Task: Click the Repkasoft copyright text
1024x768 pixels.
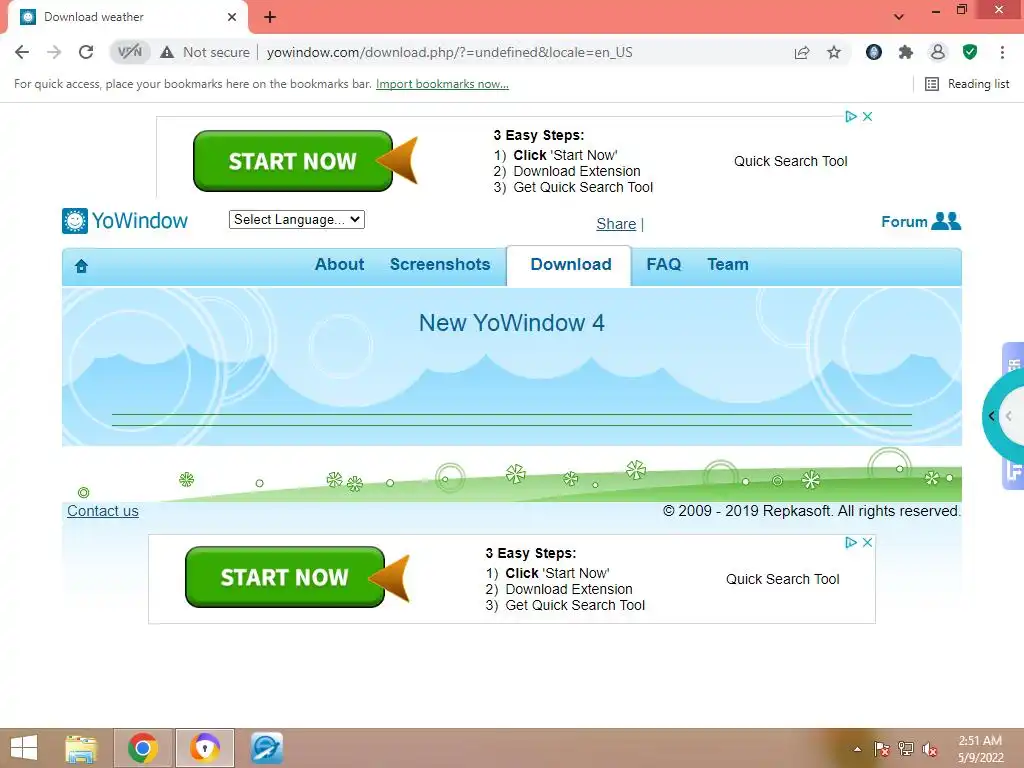Action: pyautogui.click(x=811, y=511)
